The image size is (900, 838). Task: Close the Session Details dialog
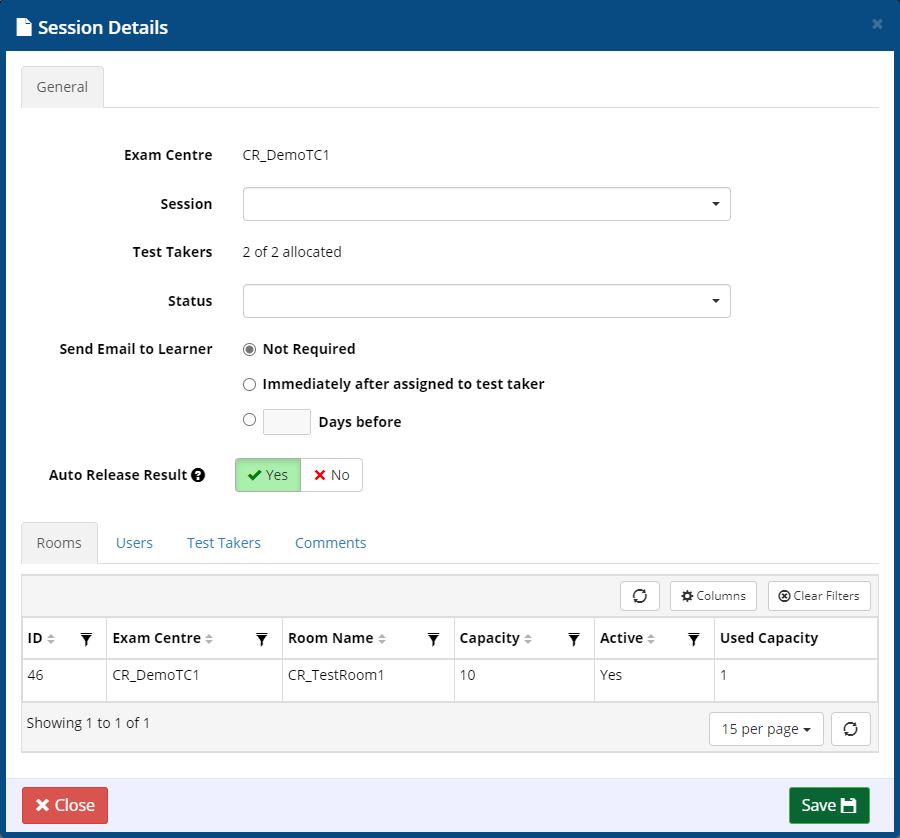pos(64,805)
